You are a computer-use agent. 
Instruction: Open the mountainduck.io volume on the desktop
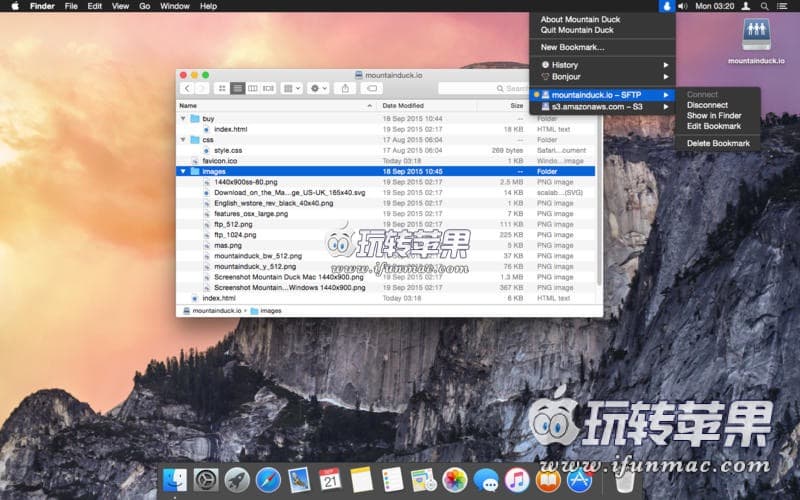tap(756, 41)
